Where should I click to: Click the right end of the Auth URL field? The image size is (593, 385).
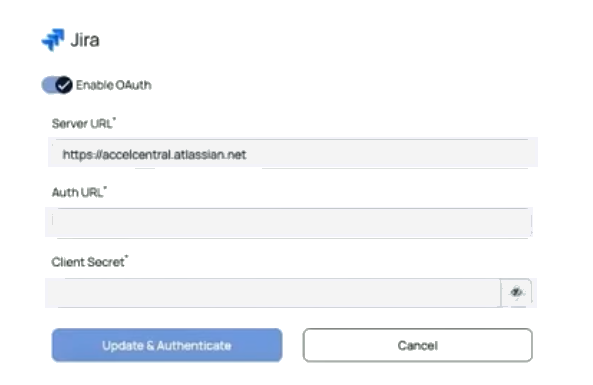point(524,222)
